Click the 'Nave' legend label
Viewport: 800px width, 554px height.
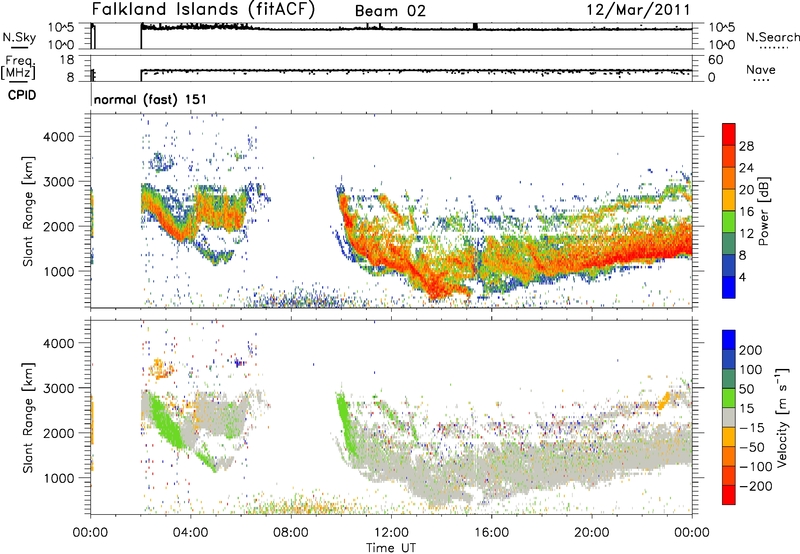click(x=761, y=70)
